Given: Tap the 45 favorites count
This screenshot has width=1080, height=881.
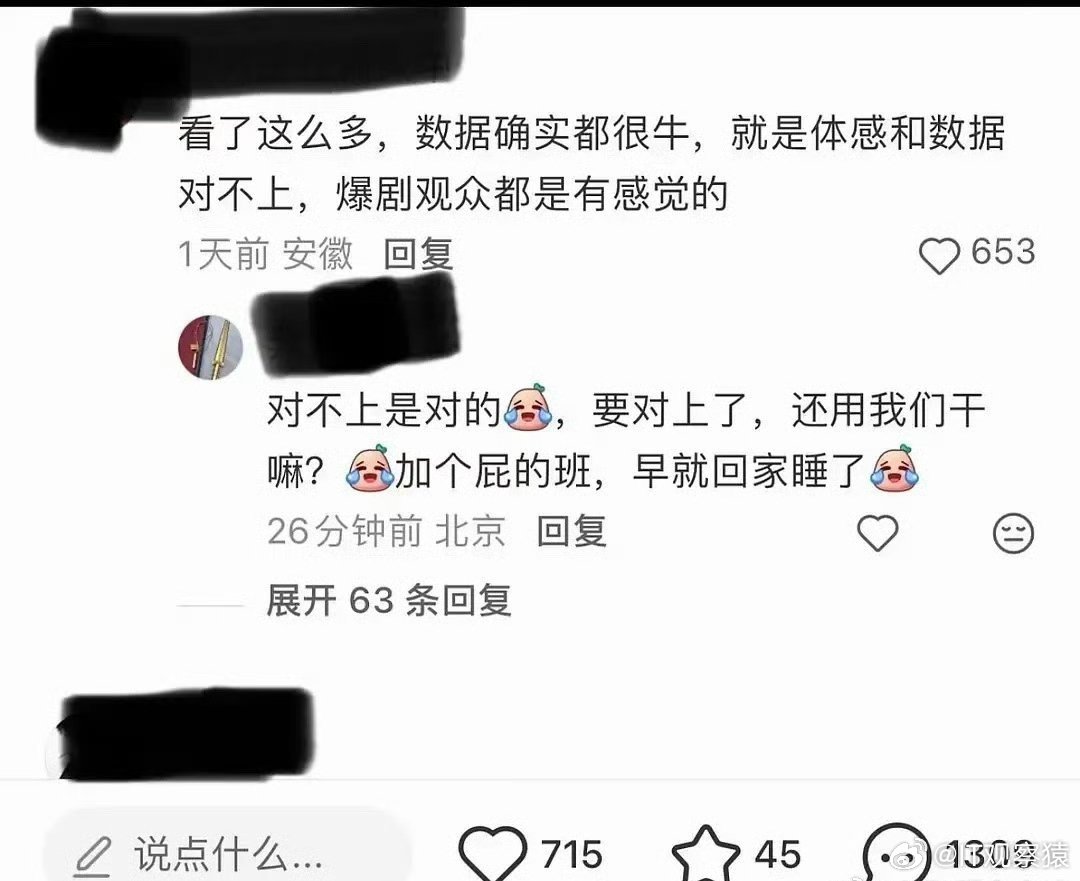Looking at the screenshot, I should [x=778, y=854].
